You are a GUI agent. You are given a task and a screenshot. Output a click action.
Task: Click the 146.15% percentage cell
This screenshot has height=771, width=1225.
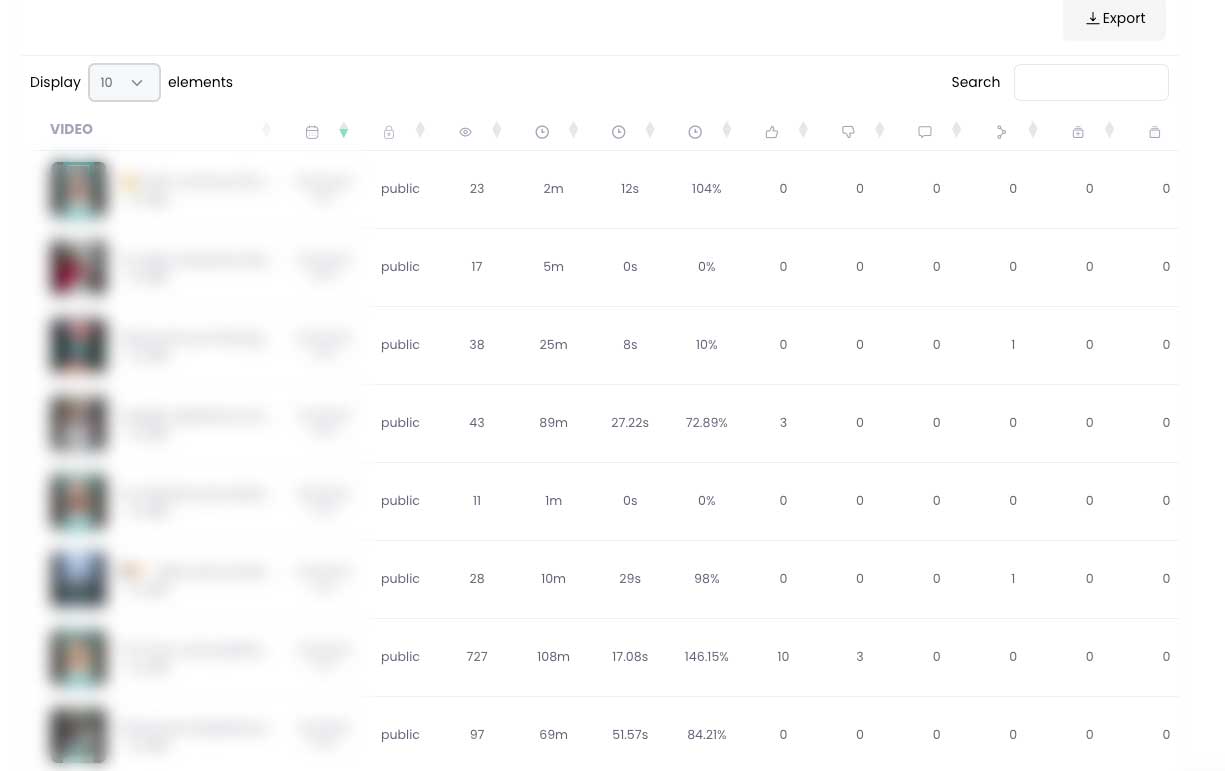(x=706, y=657)
